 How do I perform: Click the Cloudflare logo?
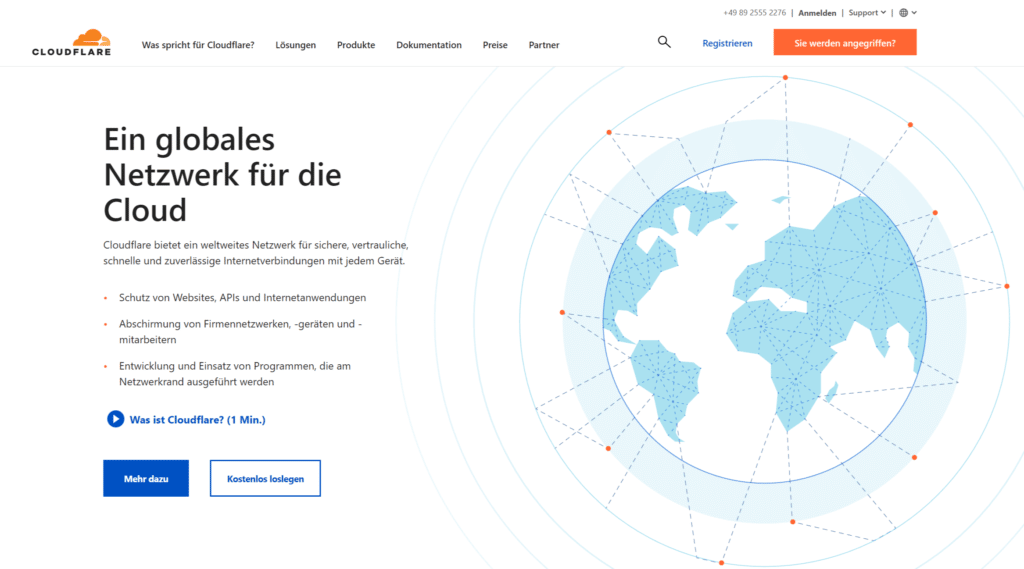point(72,42)
